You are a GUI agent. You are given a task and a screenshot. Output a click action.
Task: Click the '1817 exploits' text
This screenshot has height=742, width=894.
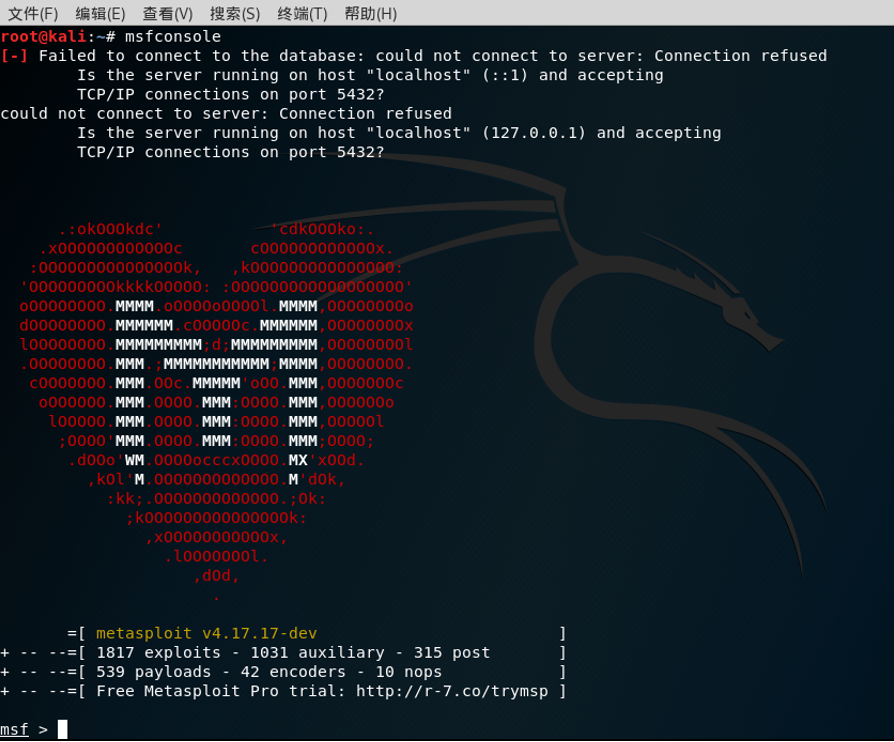pos(159,652)
